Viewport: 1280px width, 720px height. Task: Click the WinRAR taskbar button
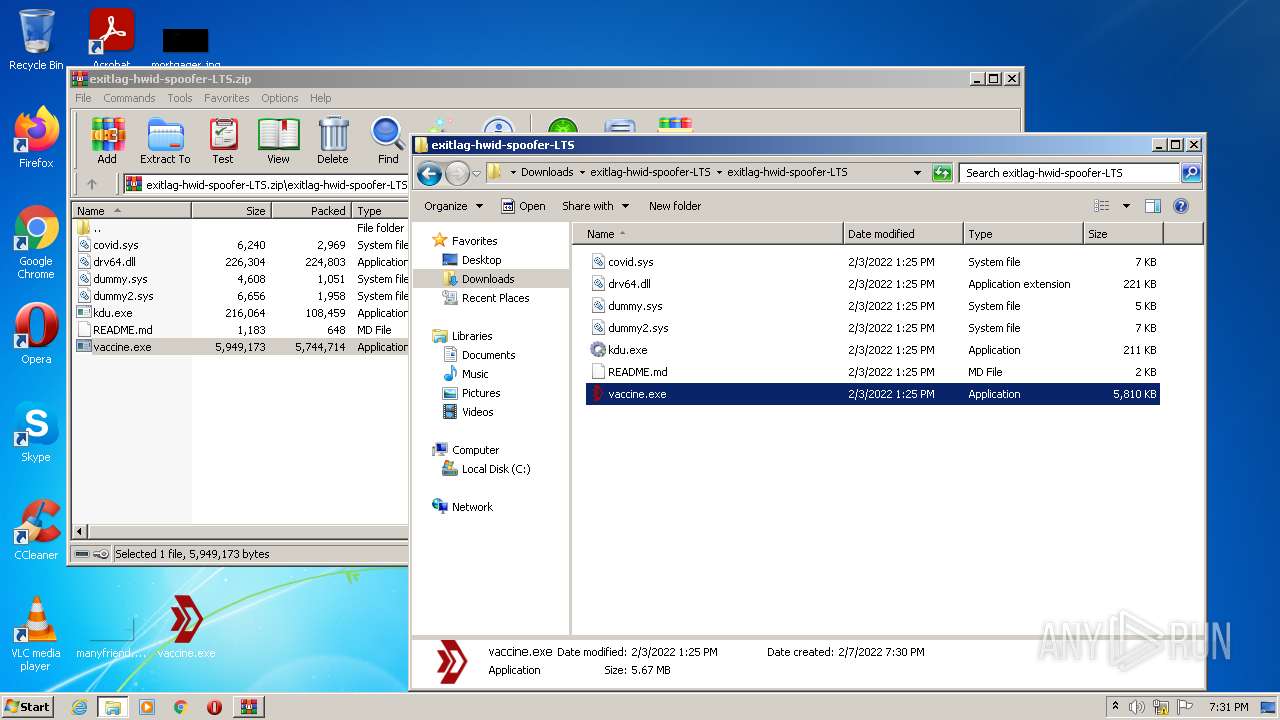(248, 707)
